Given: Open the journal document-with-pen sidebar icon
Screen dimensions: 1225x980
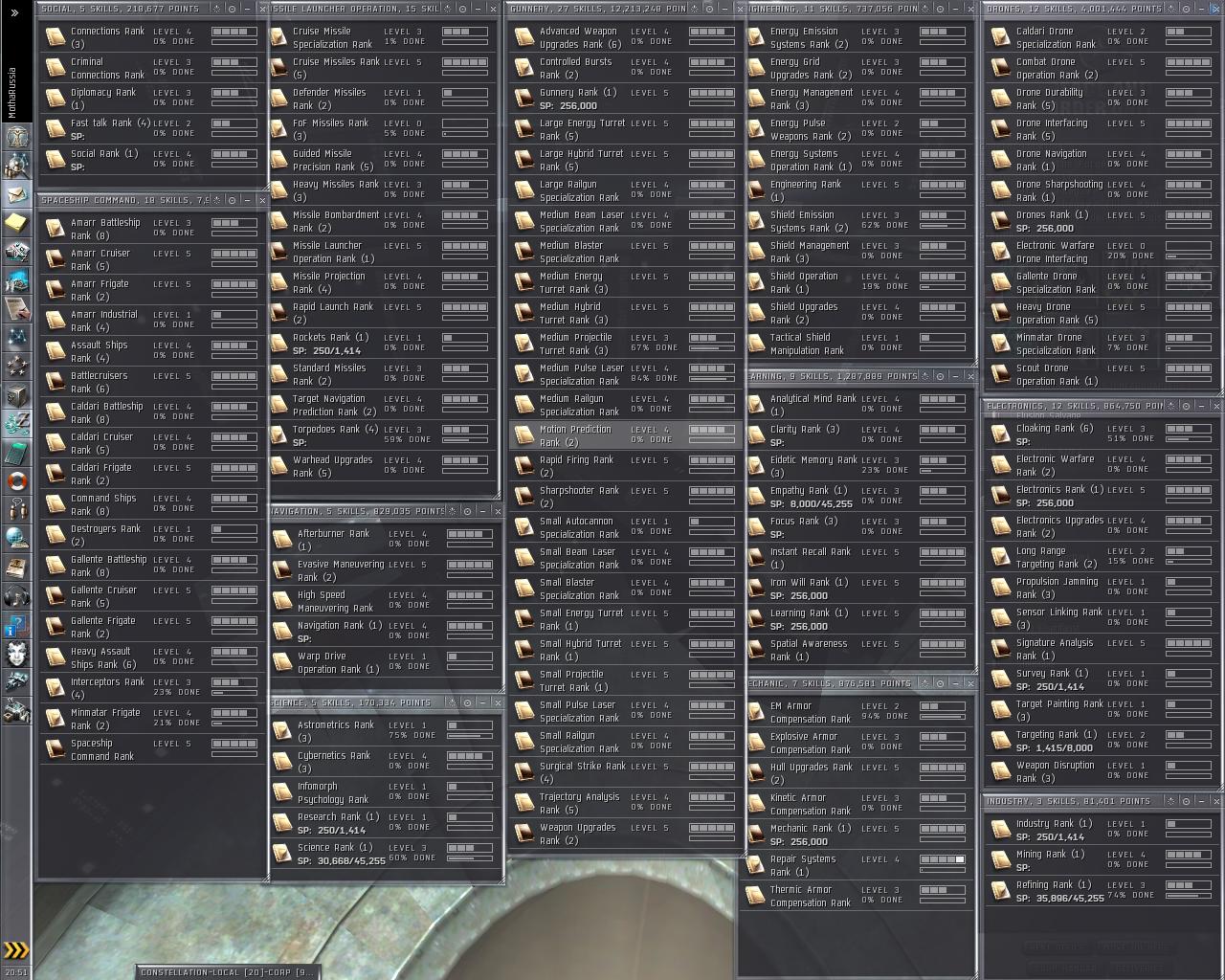Looking at the screenshot, I should pos(16,309).
